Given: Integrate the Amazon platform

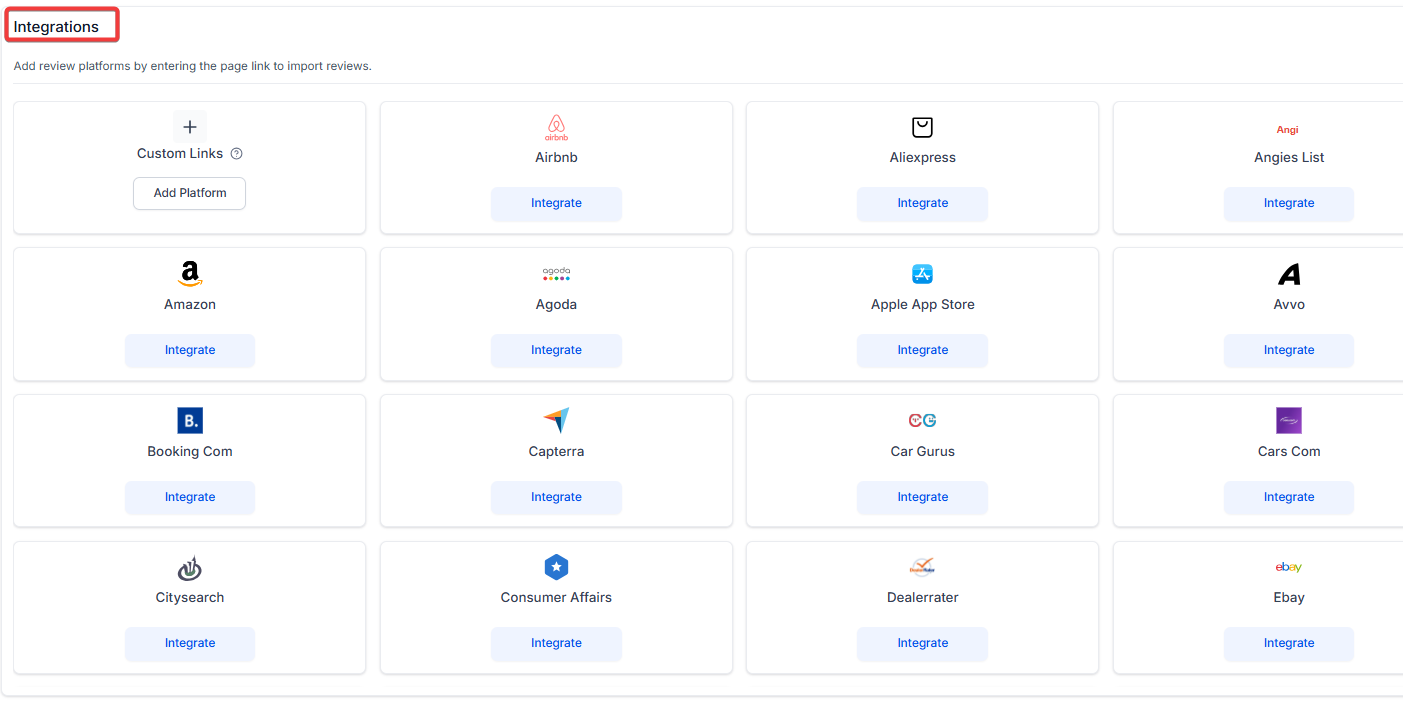Looking at the screenshot, I should point(190,350).
